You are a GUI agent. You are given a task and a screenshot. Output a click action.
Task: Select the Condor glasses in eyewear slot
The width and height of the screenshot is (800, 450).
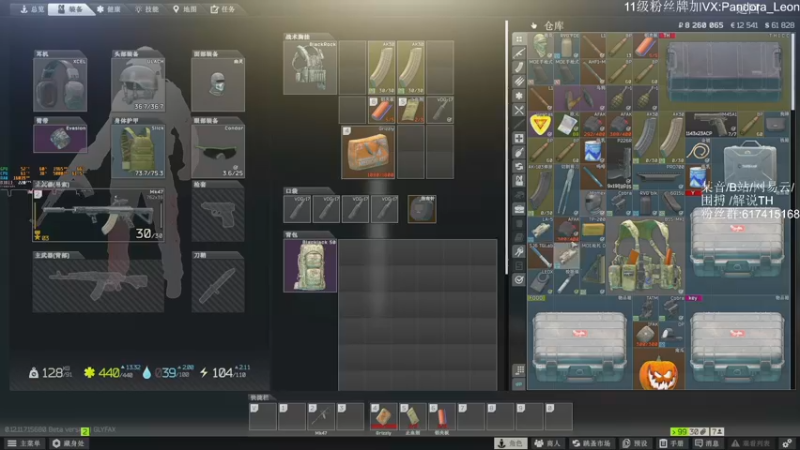point(218,152)
